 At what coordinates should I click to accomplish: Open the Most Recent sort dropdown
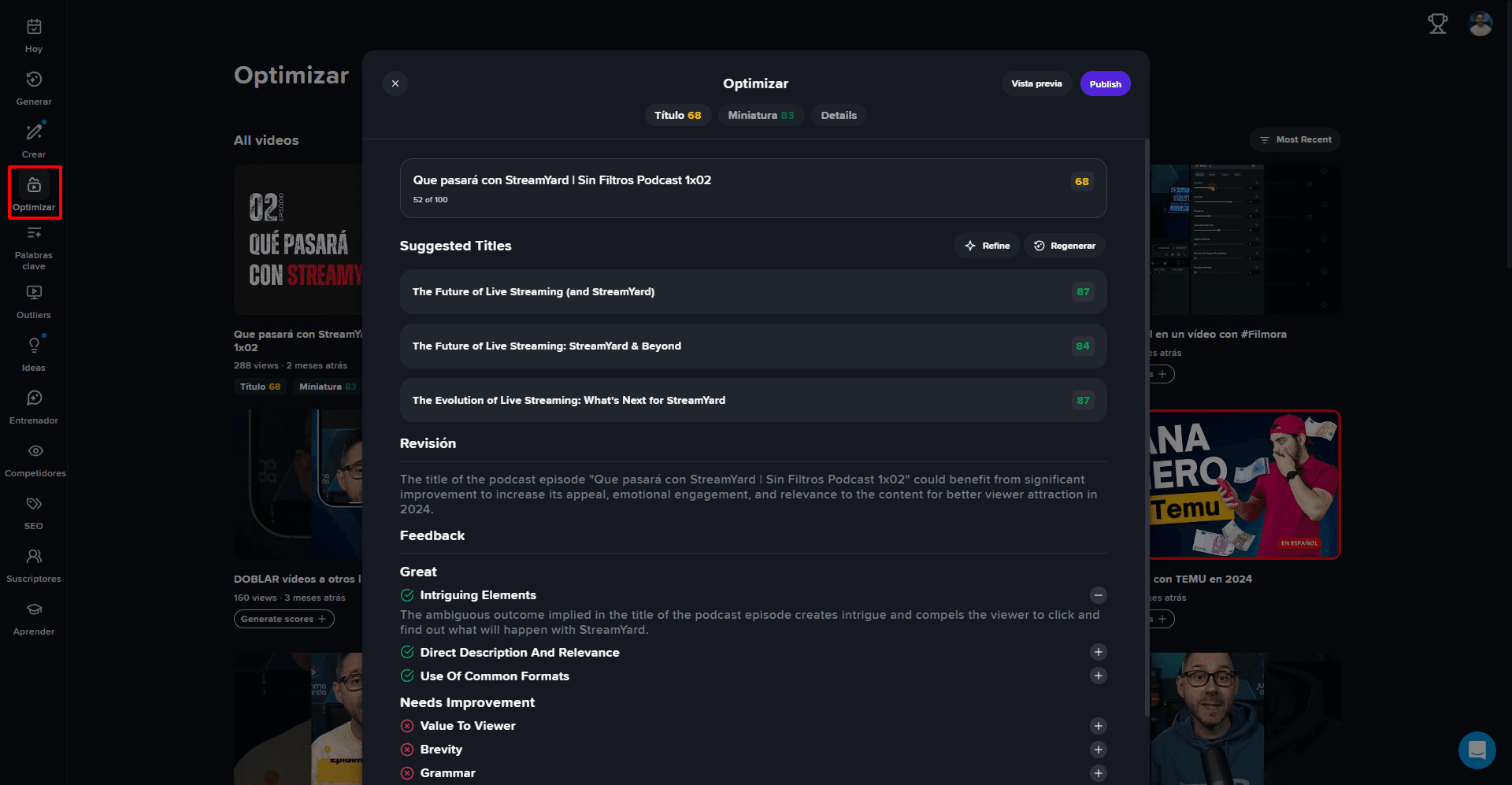coord(1295,139)
